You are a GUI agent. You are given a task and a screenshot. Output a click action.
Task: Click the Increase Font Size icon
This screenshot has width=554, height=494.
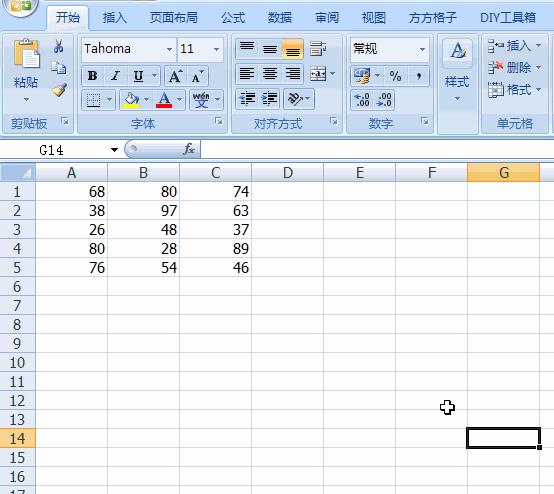[176, 76]
